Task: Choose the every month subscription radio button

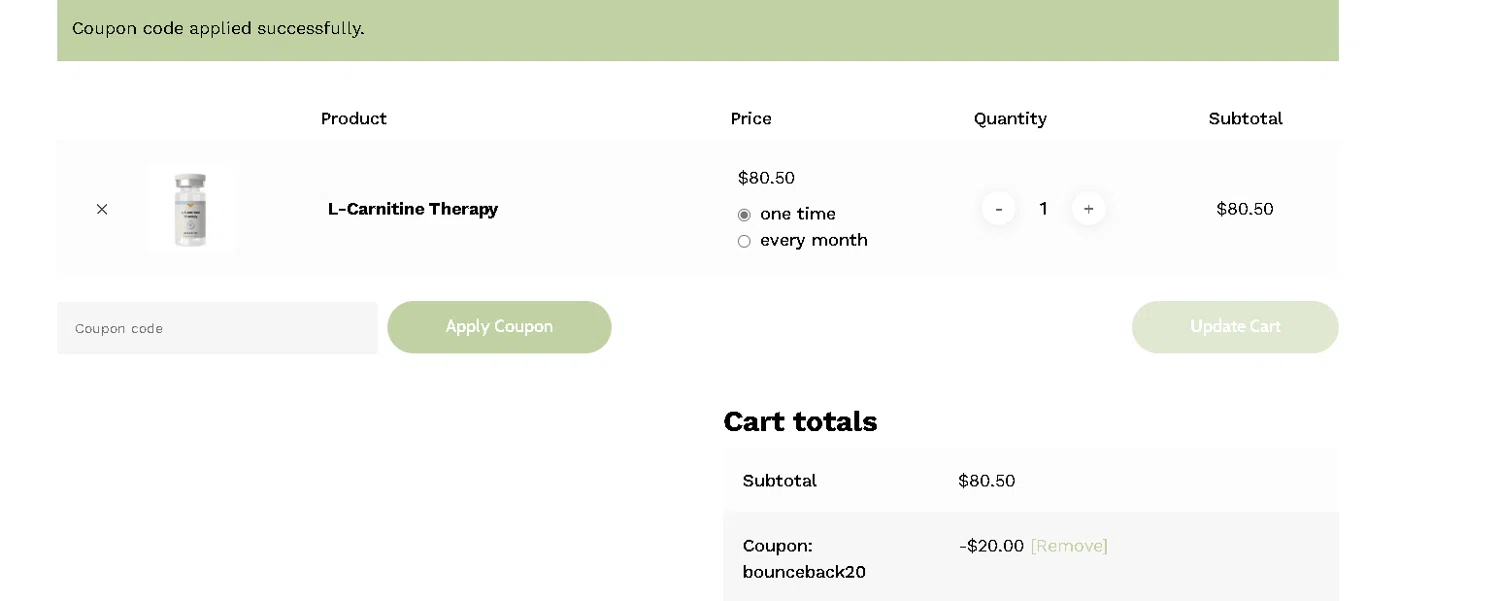Action: tap(744, 241)
